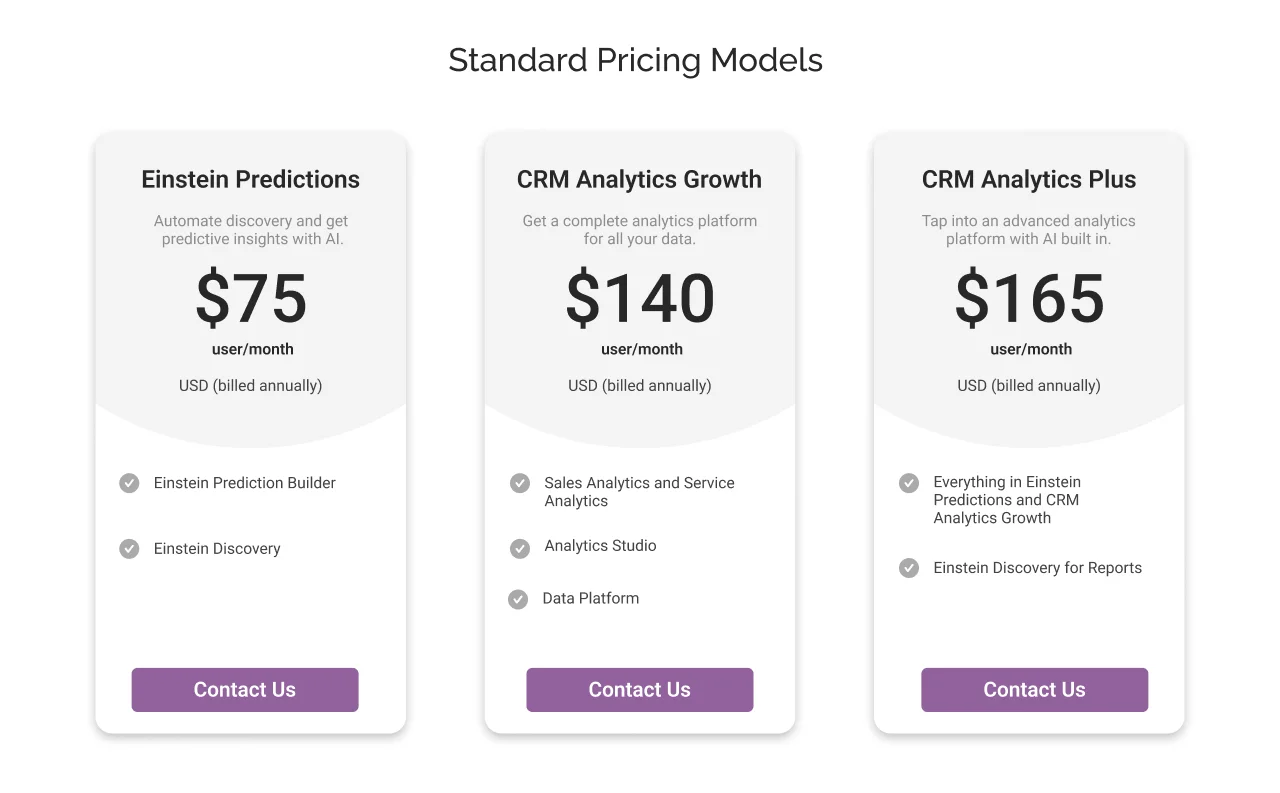Click USD billed annually under Einstein Predictions
The width and height of the screenshot is (1280, 793).
(250, 385)
